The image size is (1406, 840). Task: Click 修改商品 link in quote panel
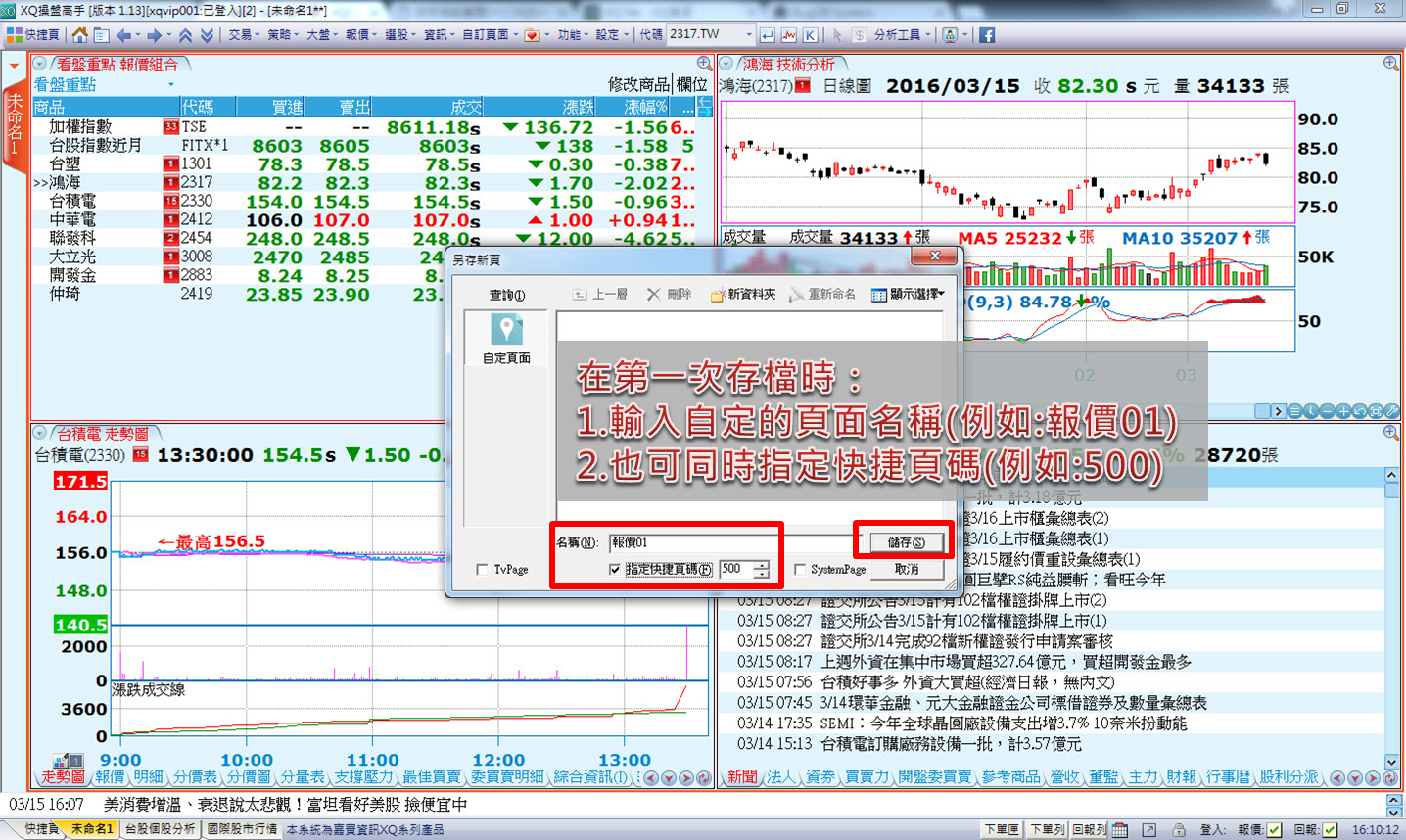click(638, 85)
